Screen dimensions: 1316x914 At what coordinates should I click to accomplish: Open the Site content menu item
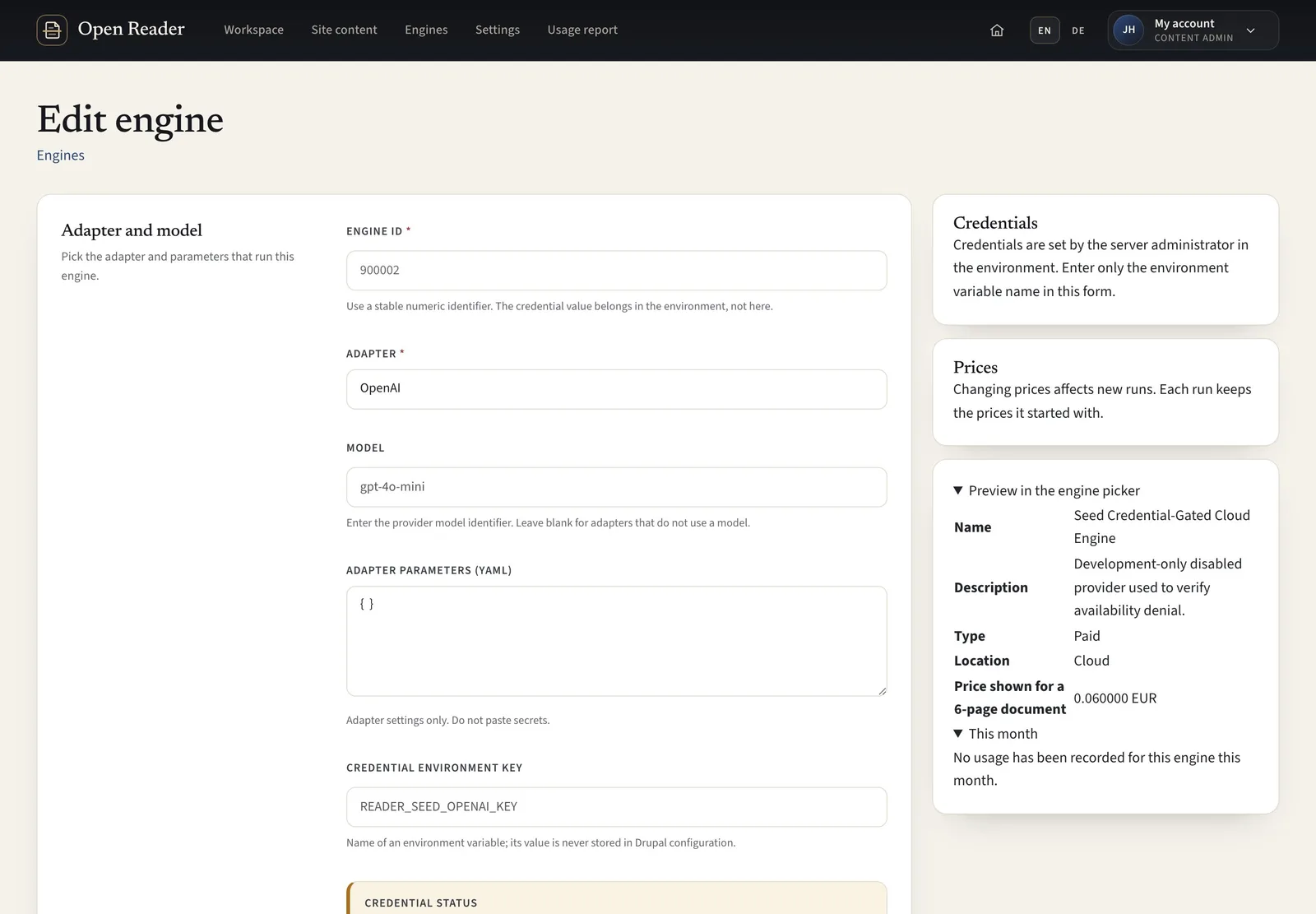click(x=344, y=30)
